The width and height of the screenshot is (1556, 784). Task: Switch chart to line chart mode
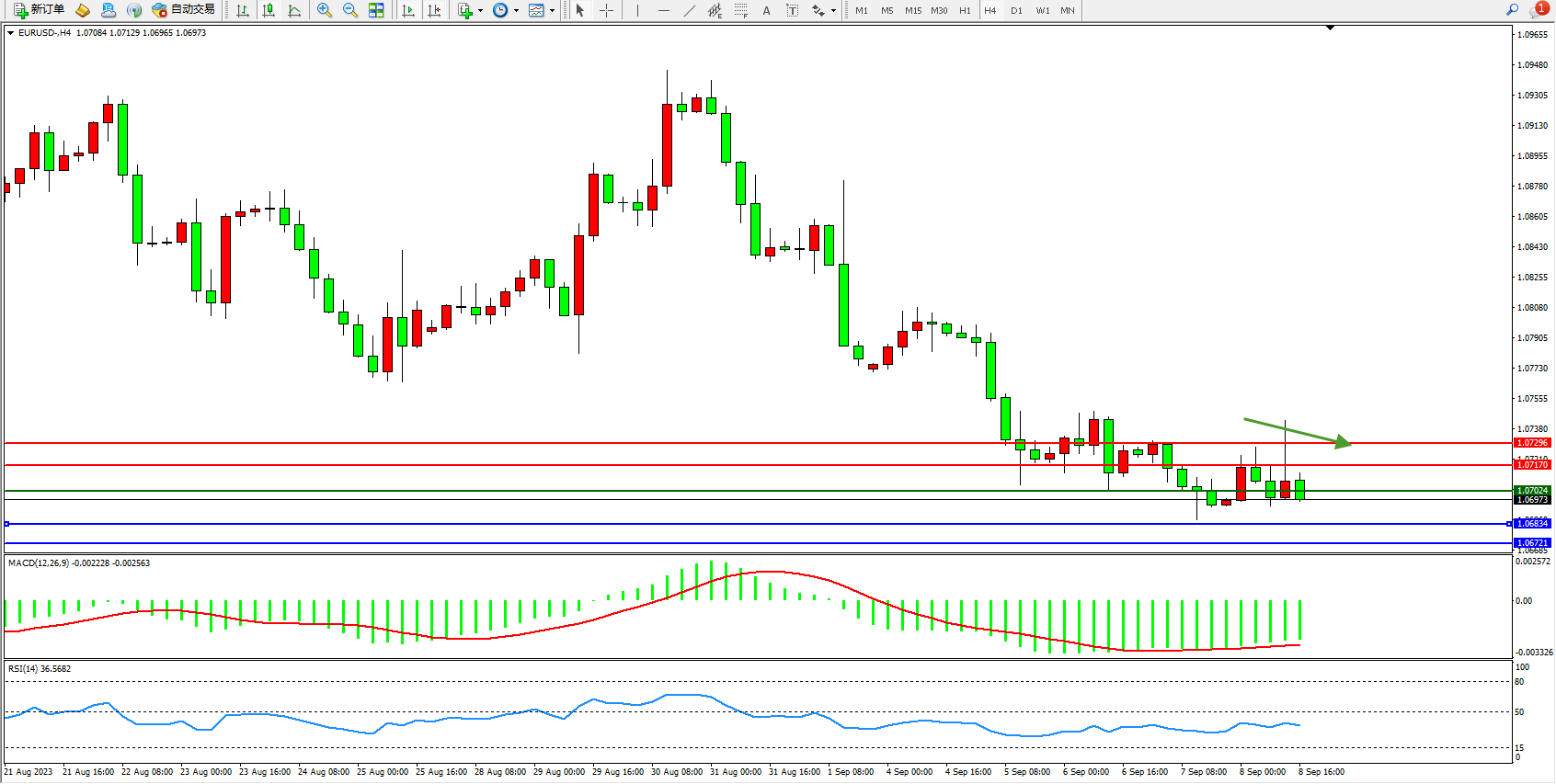[x=294, y=10]
